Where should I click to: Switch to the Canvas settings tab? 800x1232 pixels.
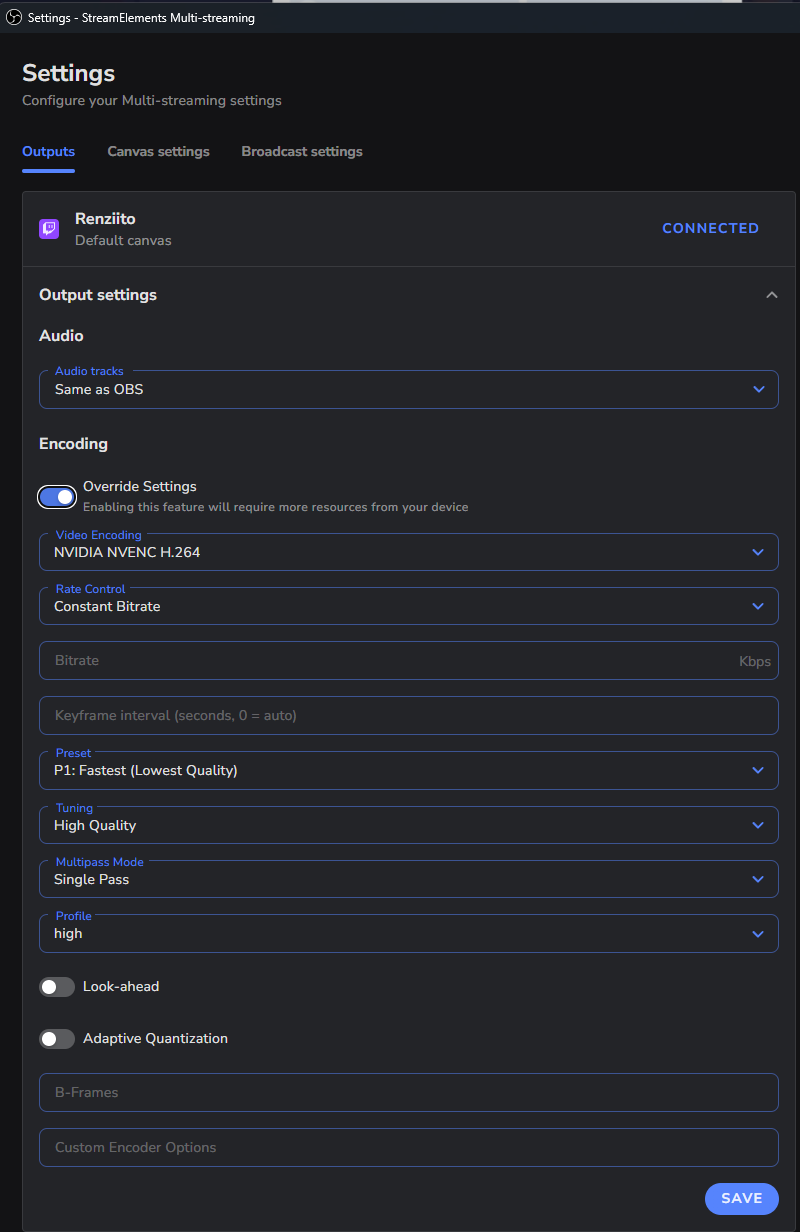[159, 152]
